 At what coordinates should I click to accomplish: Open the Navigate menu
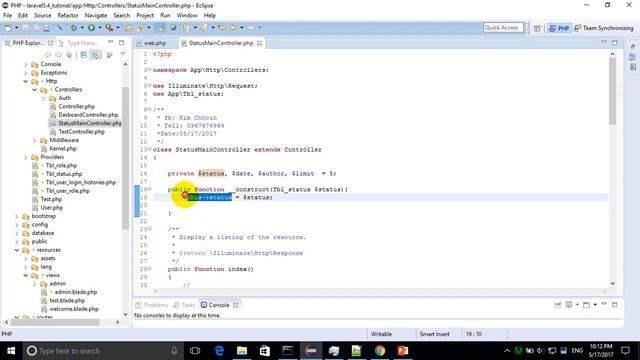pyautogui.click(x=96, y=16)
